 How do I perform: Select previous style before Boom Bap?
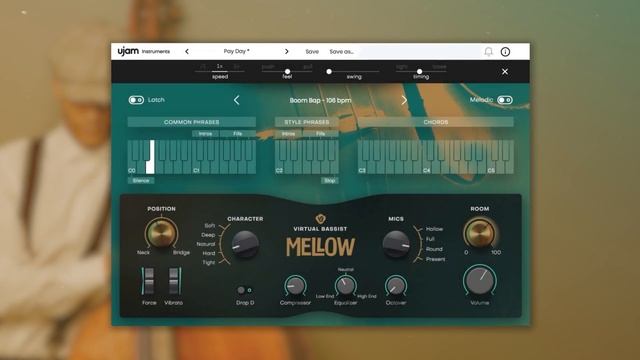(236, 100)
